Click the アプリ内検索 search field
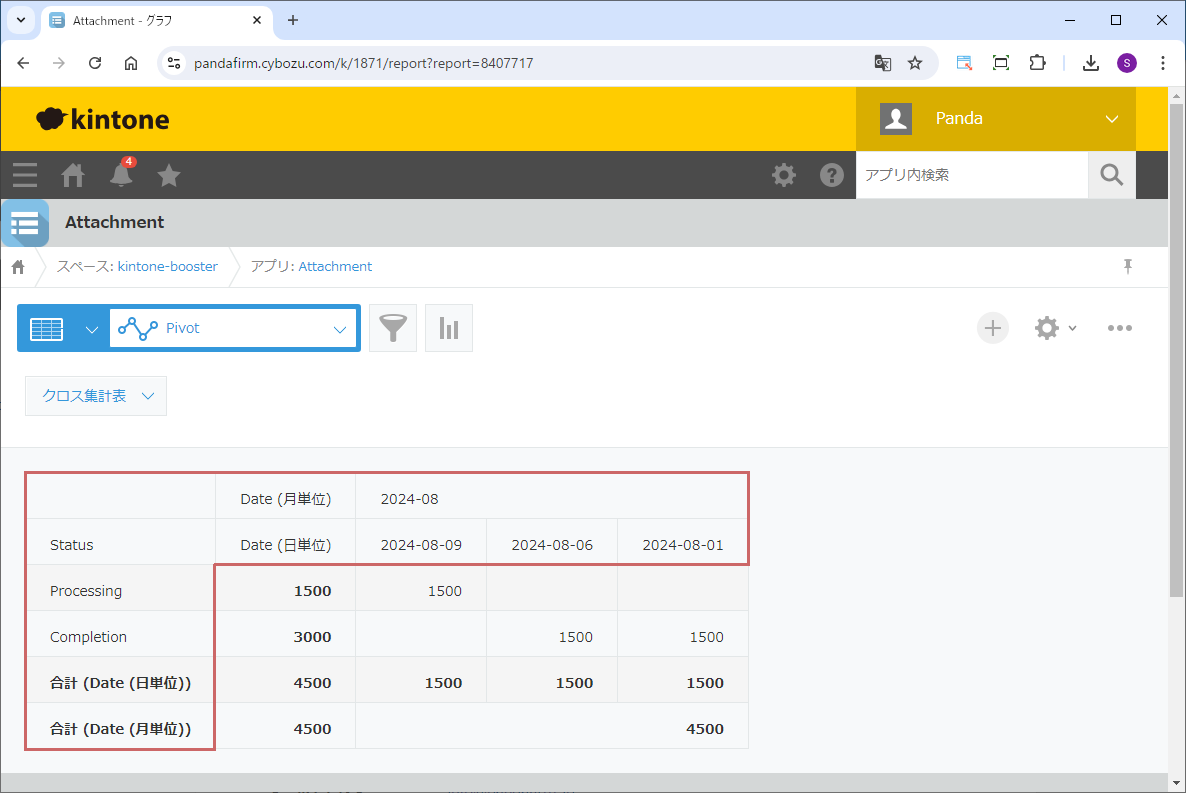Viewport: 1186px width, 793px height. [x=971, y=175]
